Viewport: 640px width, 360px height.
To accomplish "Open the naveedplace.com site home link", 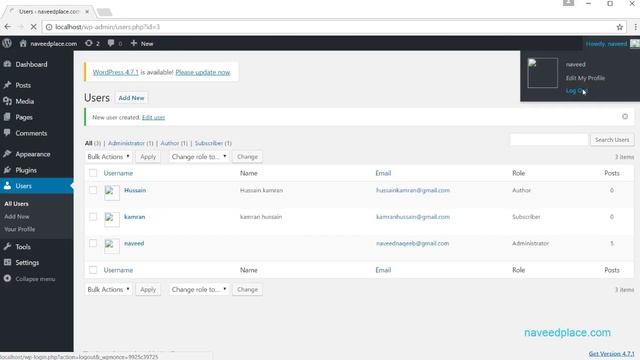I will [x=48, y=43].
